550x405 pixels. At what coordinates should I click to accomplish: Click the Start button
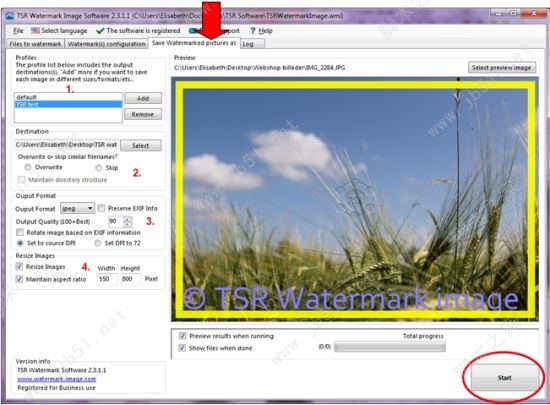pos(504,378)
